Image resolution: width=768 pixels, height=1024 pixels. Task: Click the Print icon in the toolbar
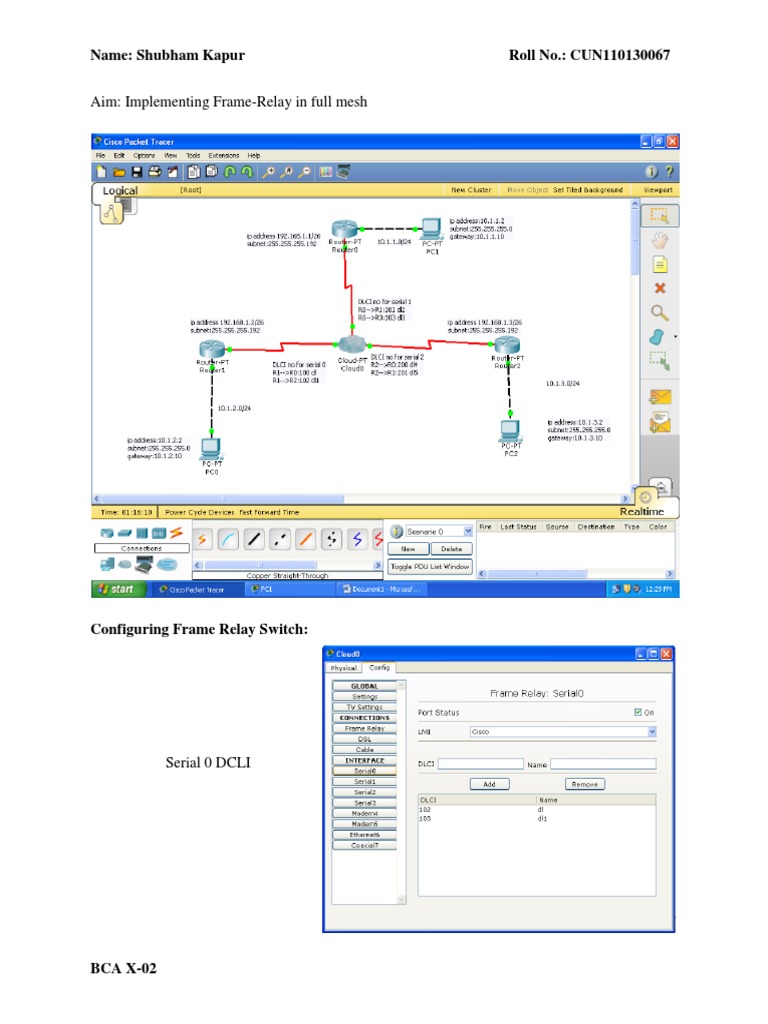(155, 172)
